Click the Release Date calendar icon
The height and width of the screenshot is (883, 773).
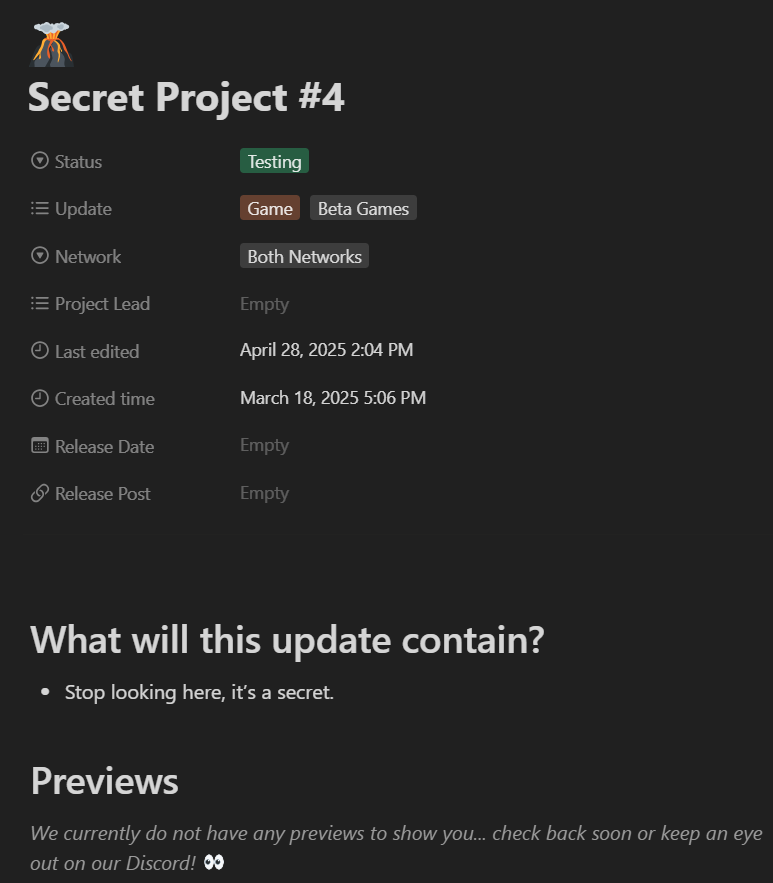point(39,445)
